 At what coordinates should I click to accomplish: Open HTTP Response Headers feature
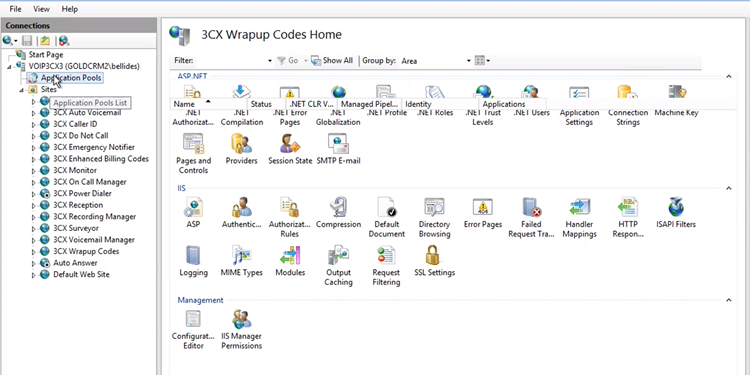[628, 218]
